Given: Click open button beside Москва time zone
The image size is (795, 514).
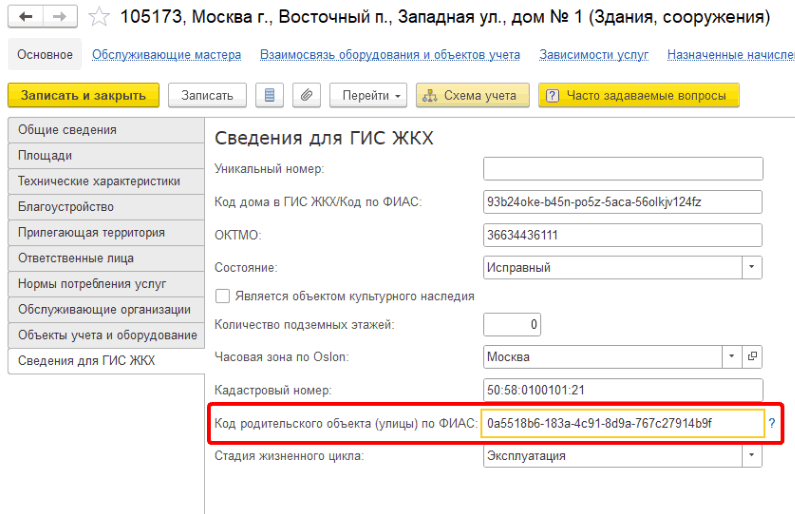Looking at the screenshot, I should click(x=753, y=357).
